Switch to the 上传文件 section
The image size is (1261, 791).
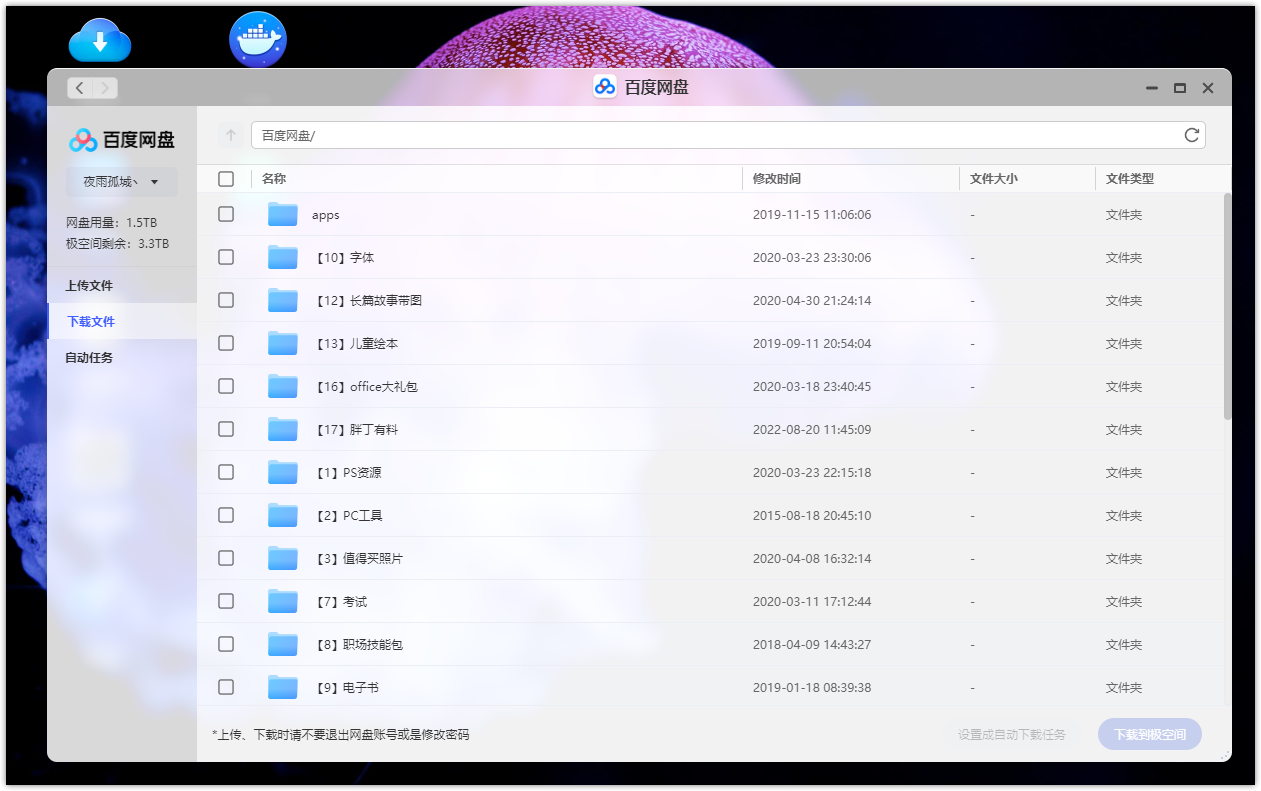[x=122, y=285]
